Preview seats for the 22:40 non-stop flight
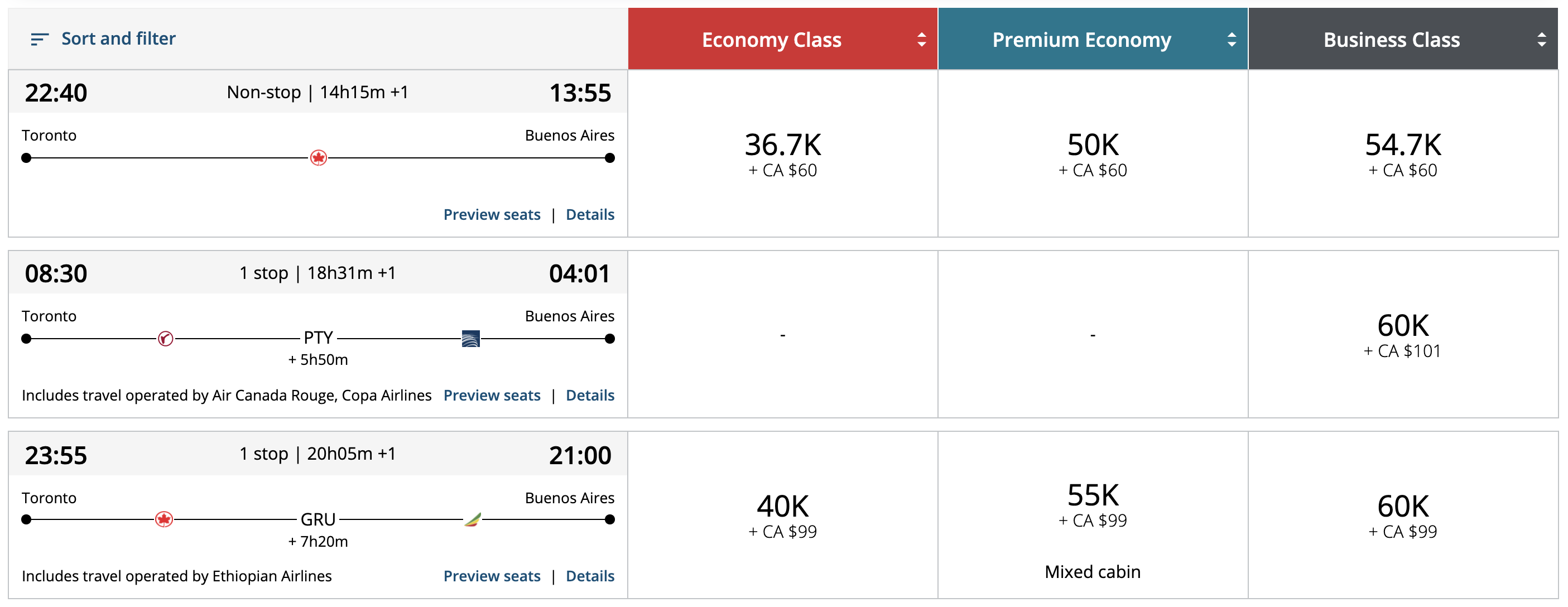Viewport: 1568px width, 607px height. [x=492, y=215]
